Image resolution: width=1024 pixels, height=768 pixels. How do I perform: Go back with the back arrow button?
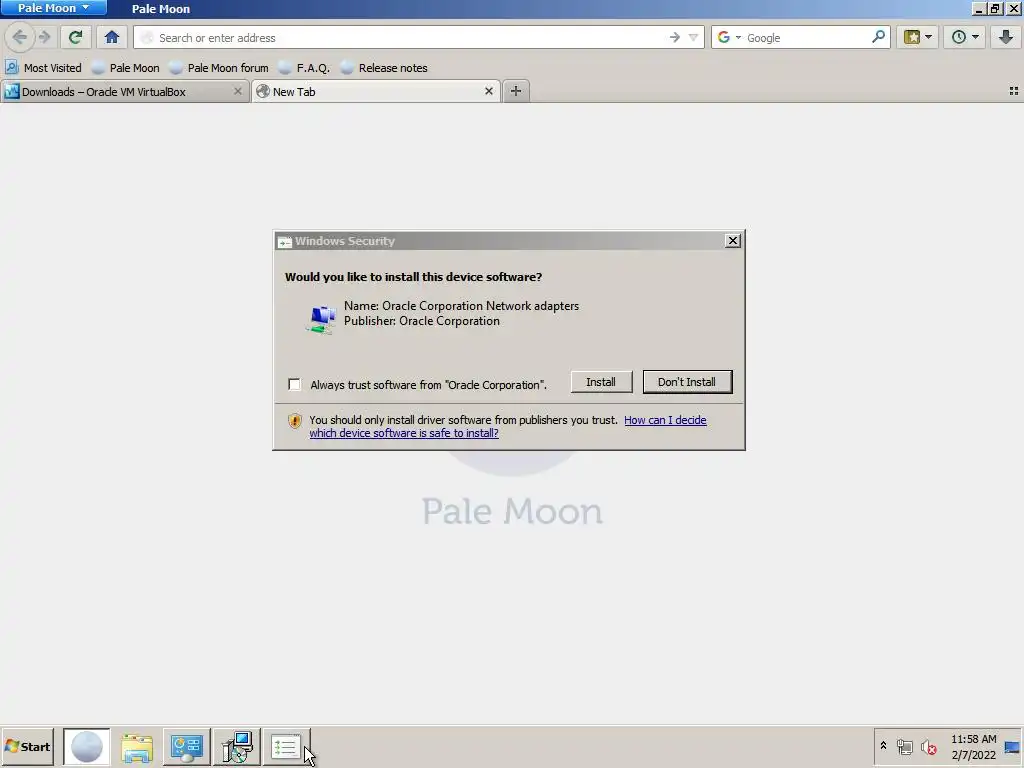click(x=20, y=37)
